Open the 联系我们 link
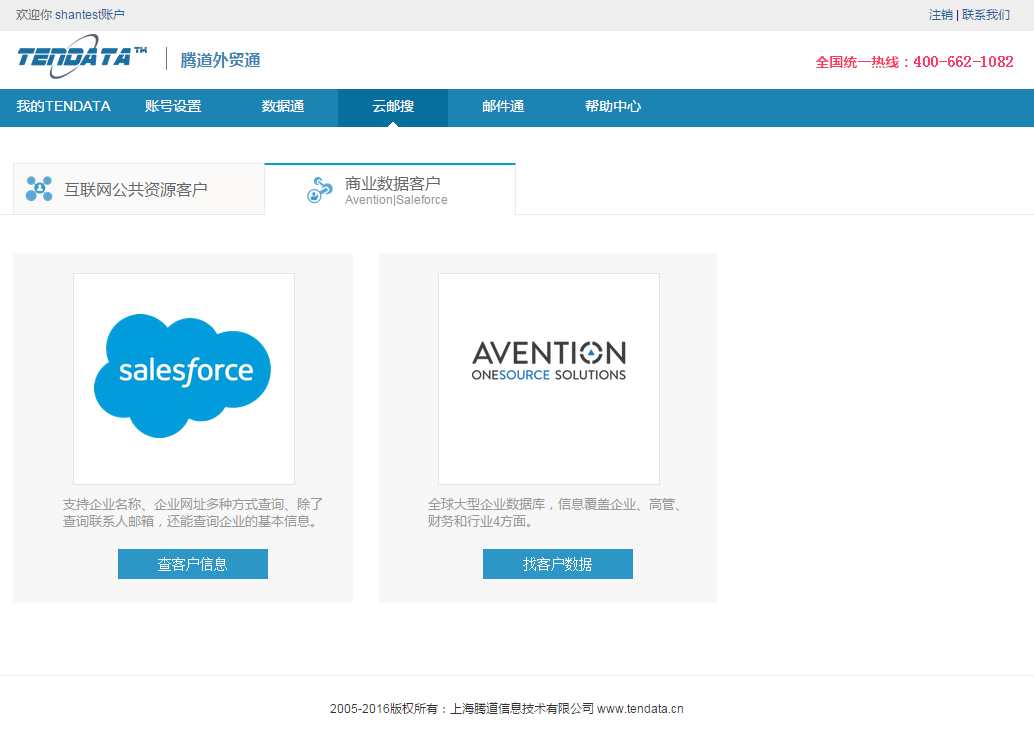This screenshot has width=1034, height=742. (x=986, y=15)
